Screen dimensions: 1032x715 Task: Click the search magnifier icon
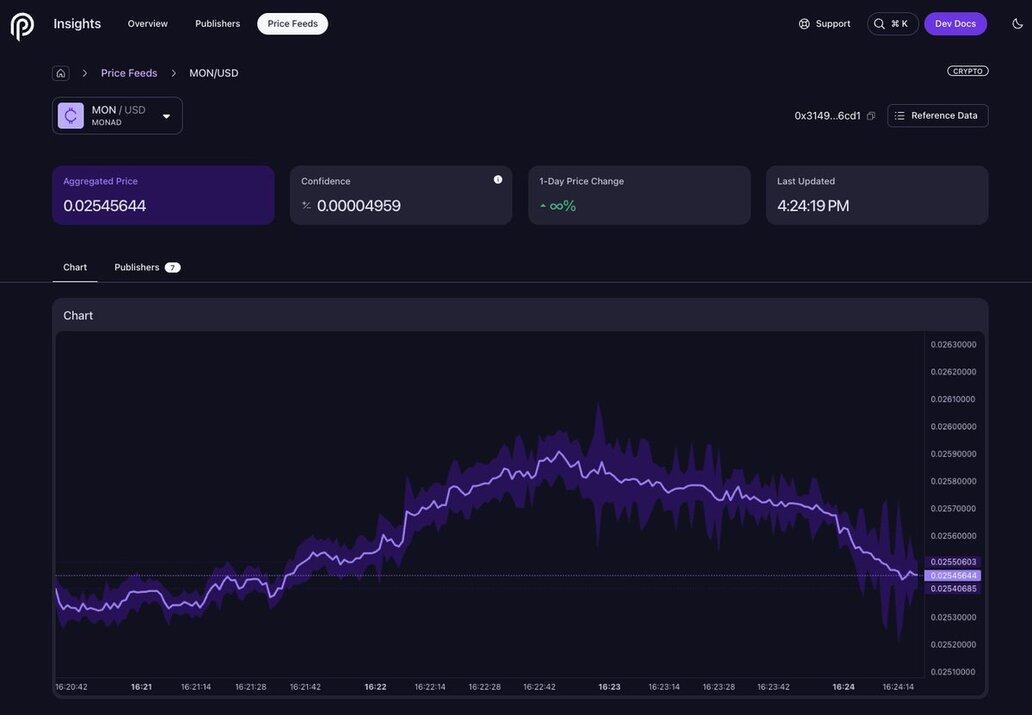(x=880, y=24)
